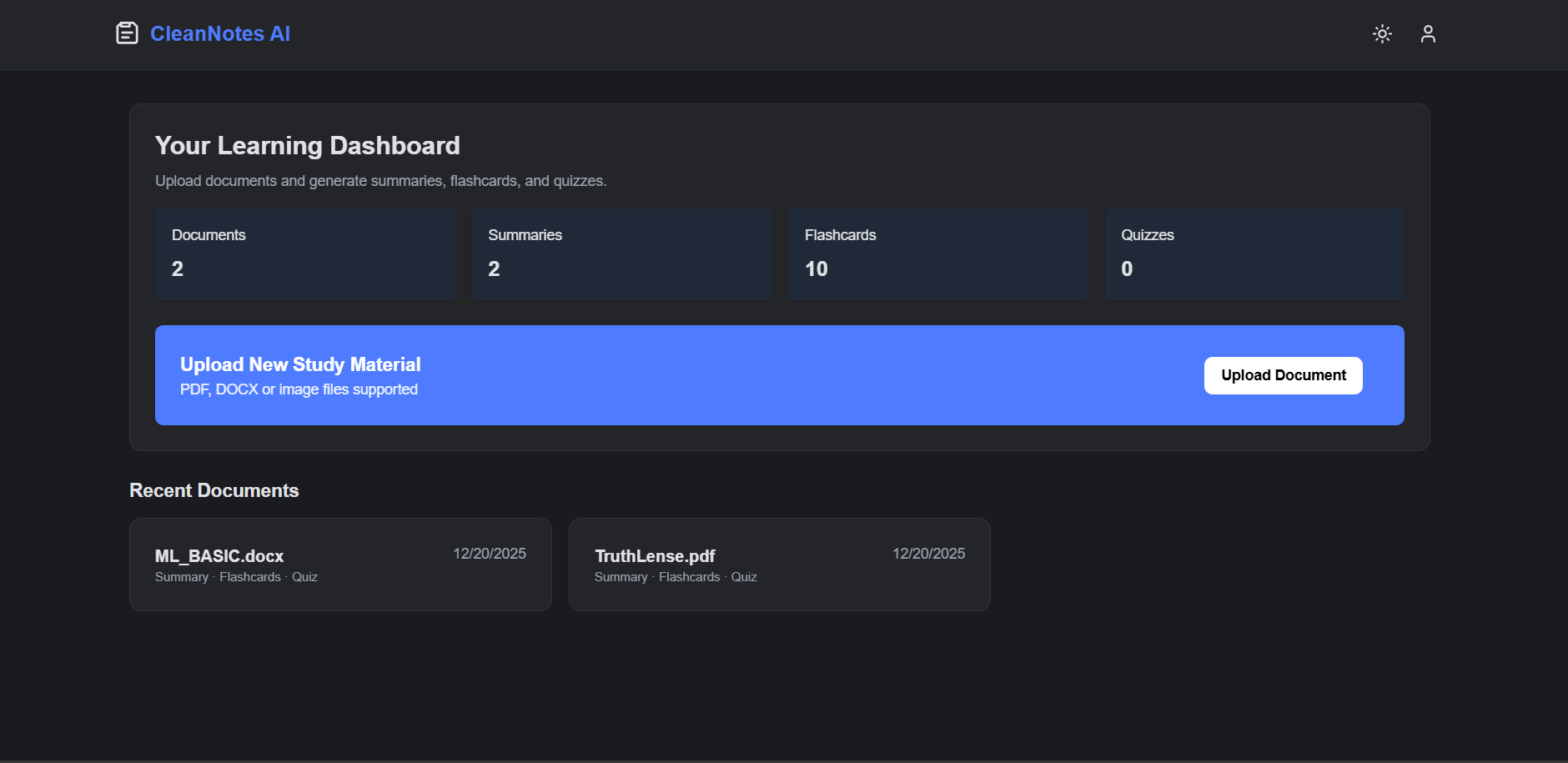The image size is (1568, 763).
Task: Click the Upload Document button
Action: pos(1282,375)
